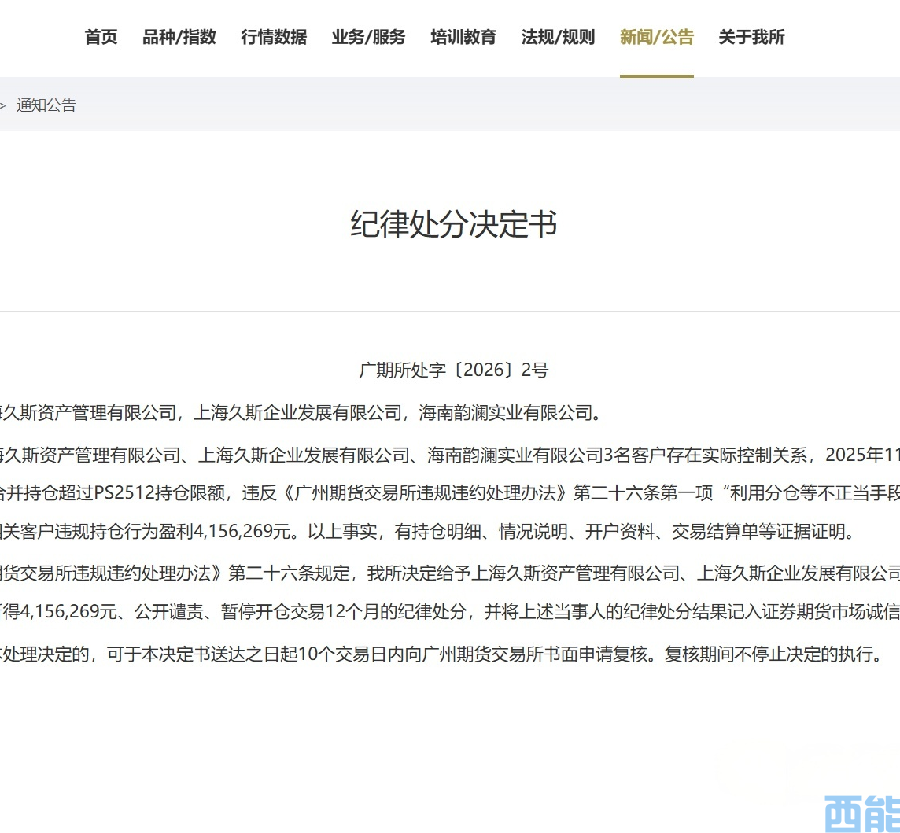Follow the 通知公告 breadcrumb link
This screenshot has height=833, width=900.
[x=46, y=106]
